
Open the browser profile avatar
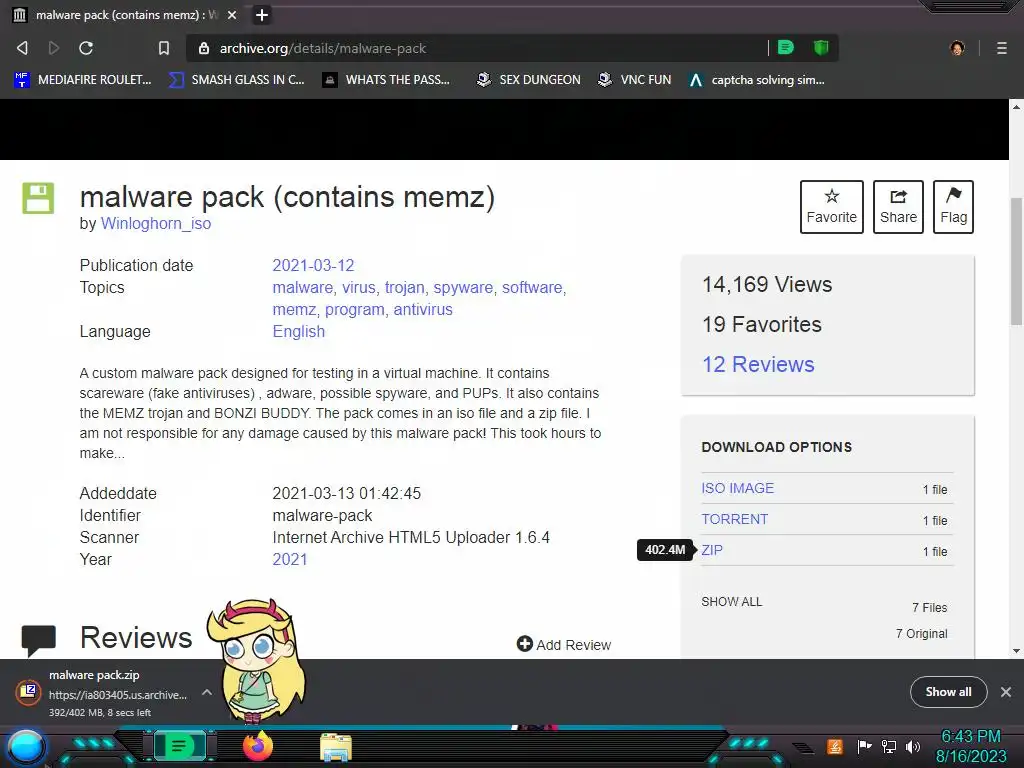pyautogui.click(x=957, y=48)
